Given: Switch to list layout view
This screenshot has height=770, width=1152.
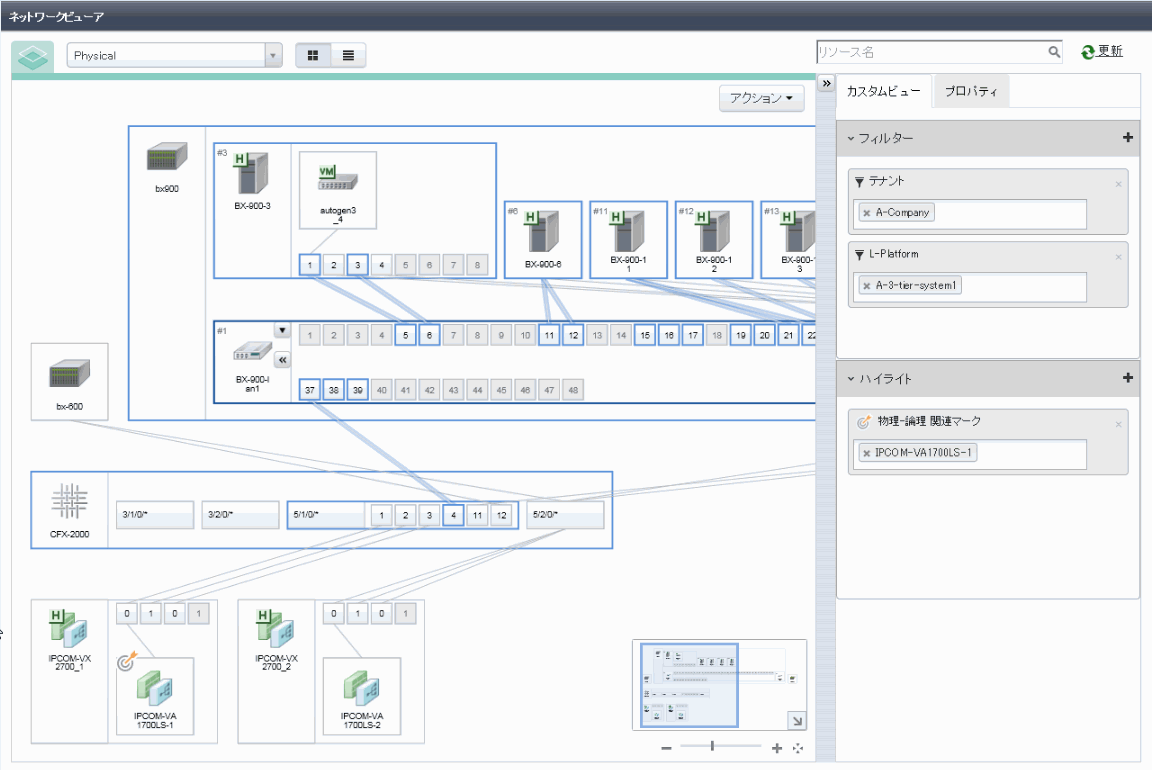Looking at the screenshot, I should (x=348, y=55).
